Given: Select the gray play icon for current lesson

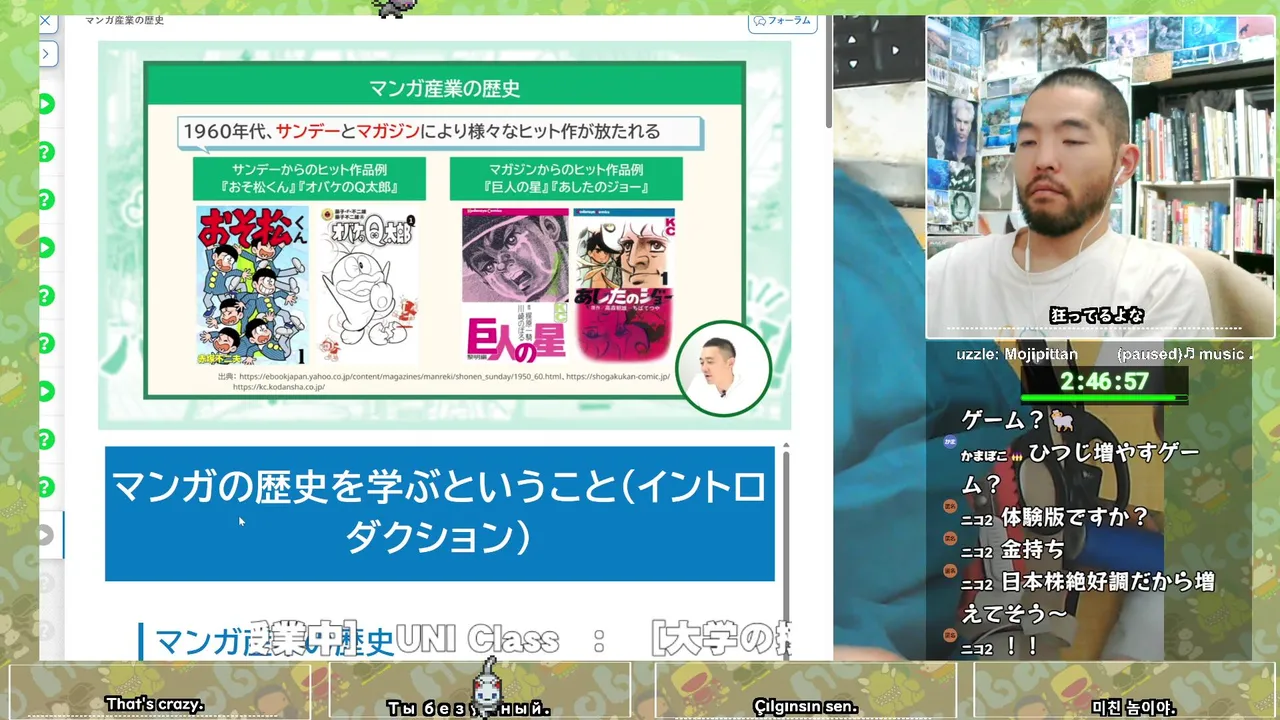Looking at the screenshot, I should 45,535.
